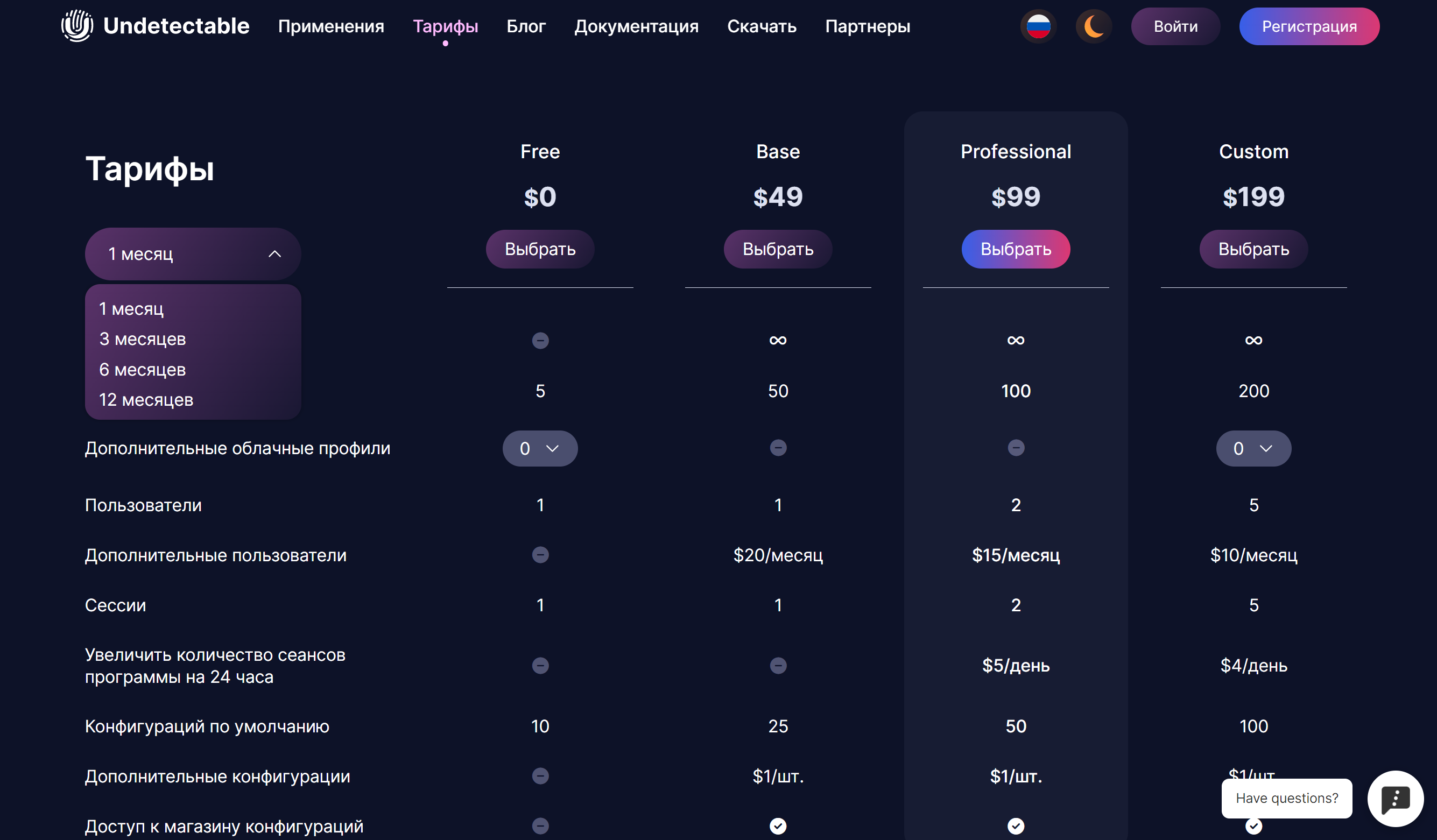Click Base dash icon for increased sessions row
The width and height of the screenshot is (1437, 840).
point(778,666)
